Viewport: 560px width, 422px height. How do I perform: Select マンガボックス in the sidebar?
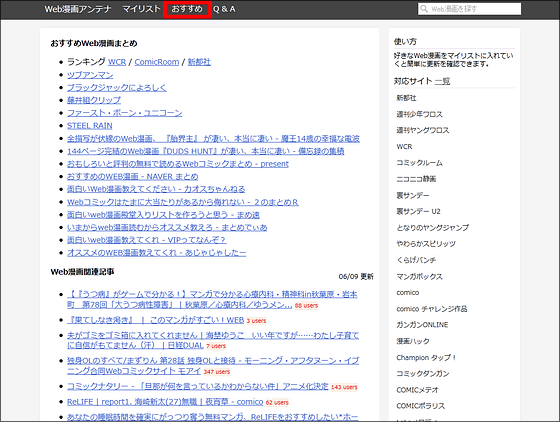click(419, 276)
